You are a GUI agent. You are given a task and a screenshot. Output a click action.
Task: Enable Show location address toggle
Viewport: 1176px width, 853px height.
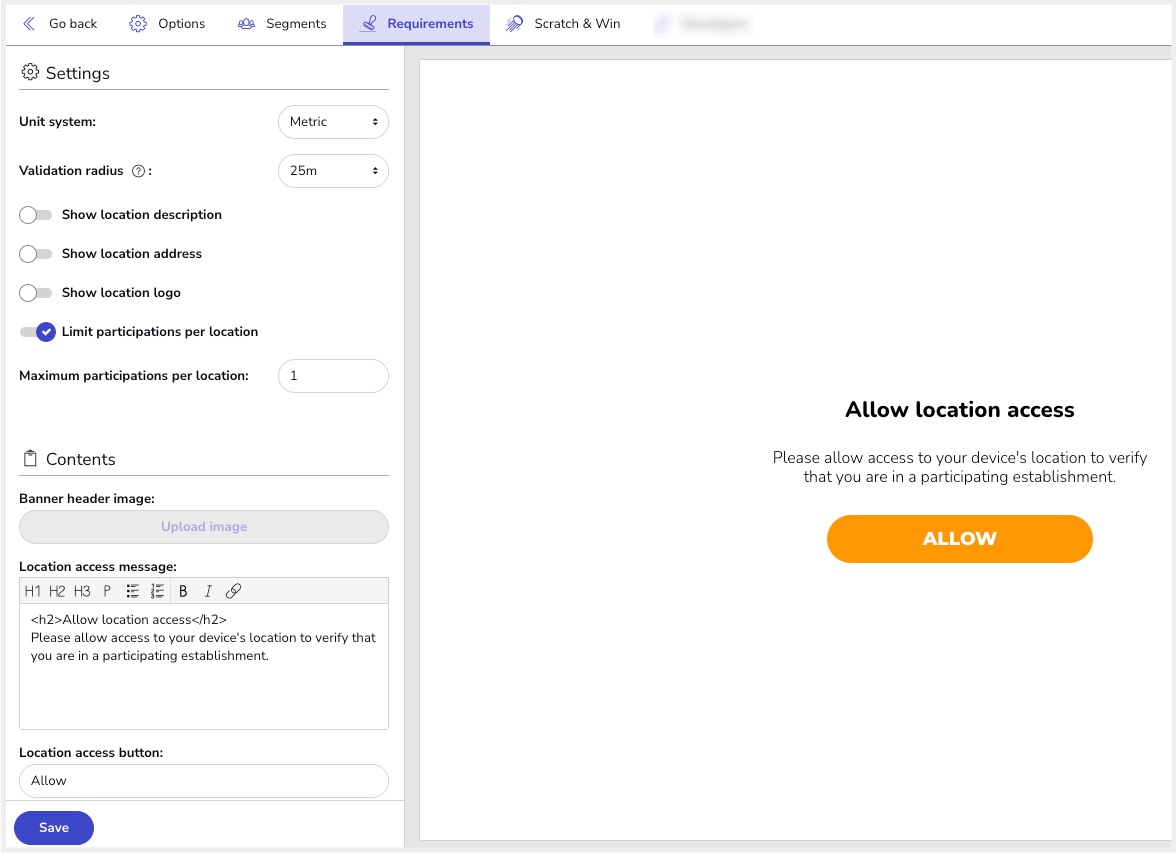[35, 254]
